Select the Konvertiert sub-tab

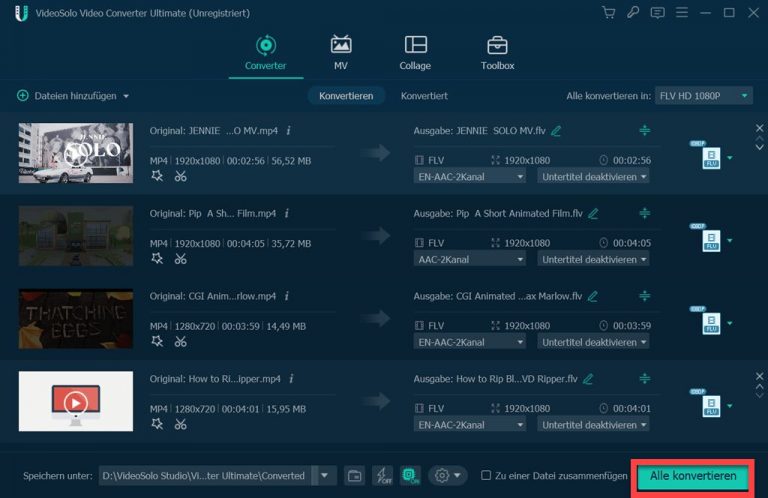[x=424, y=96]
